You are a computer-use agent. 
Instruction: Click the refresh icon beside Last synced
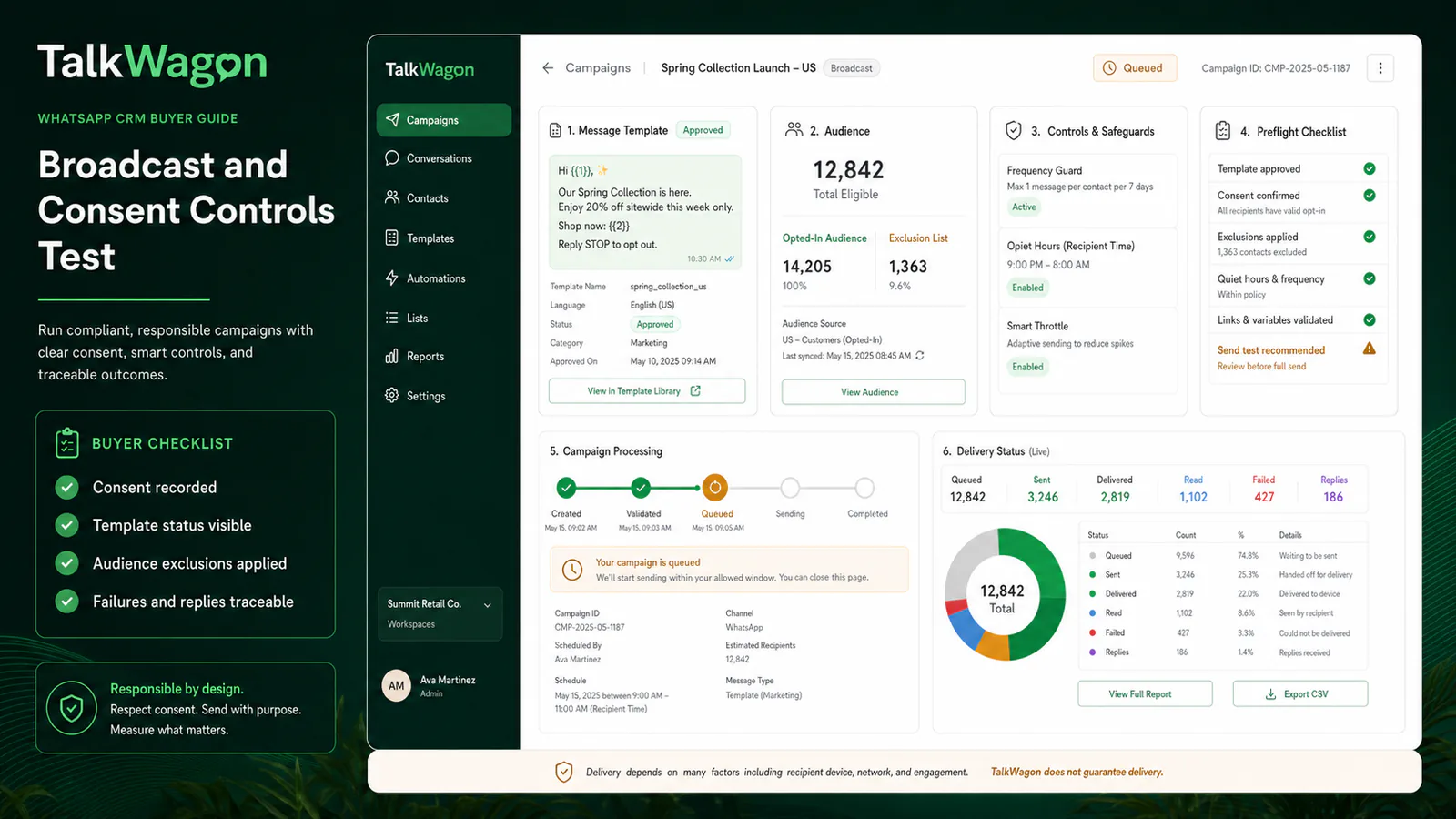coord(920,356)
